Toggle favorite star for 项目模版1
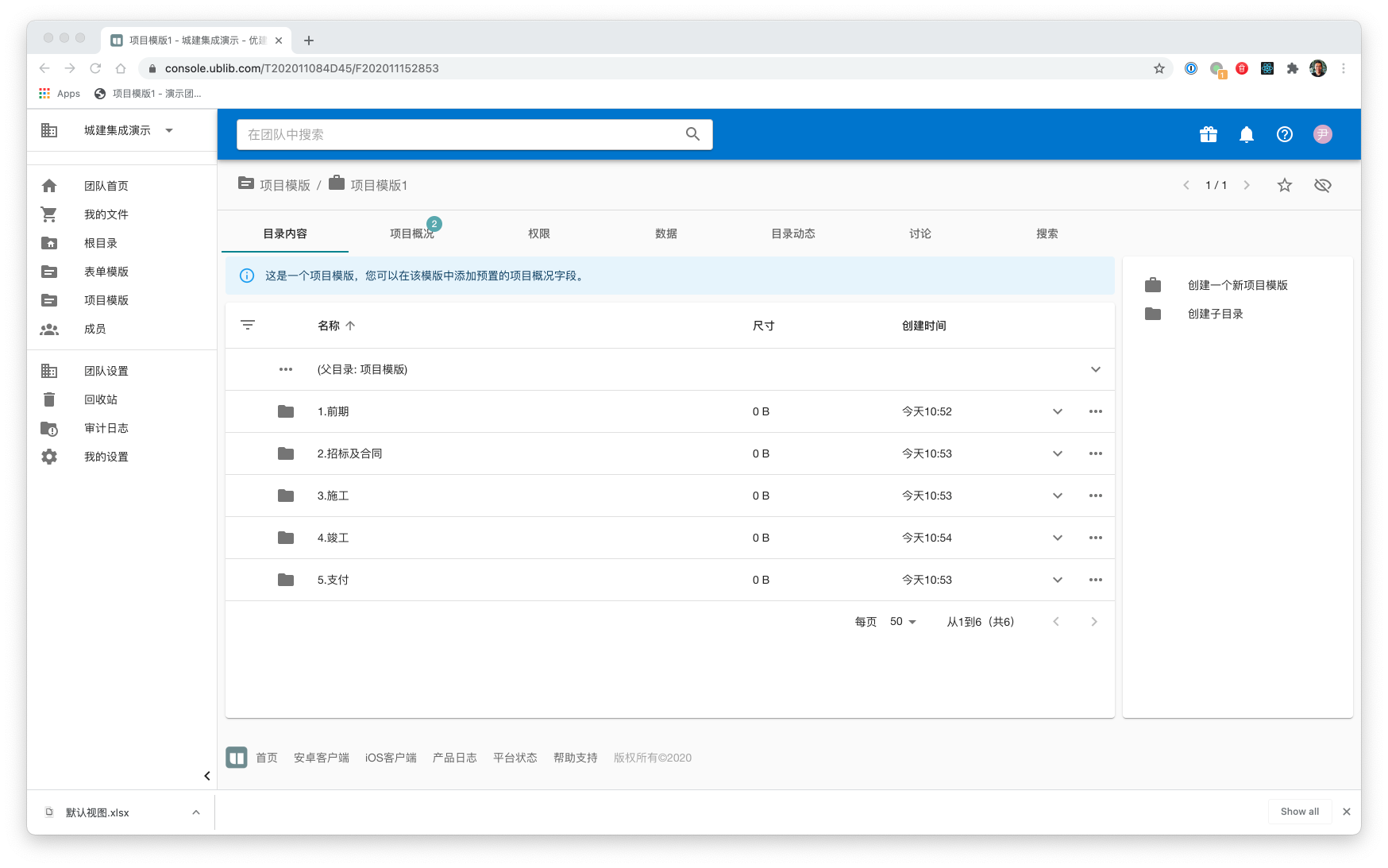The height and width of the screenshot is (868, 1388). [1284, 185]
